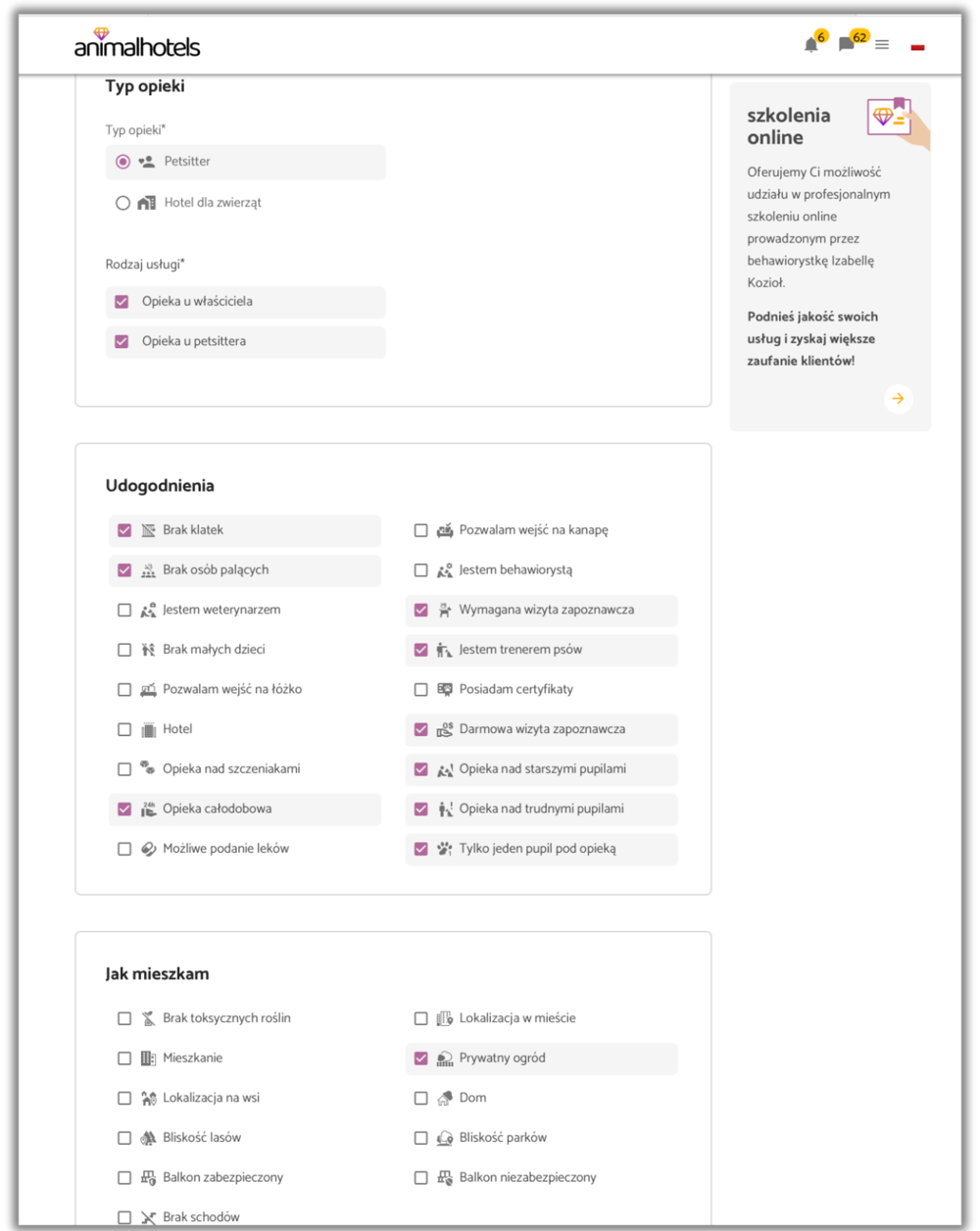Open the hamburger menu icon
Image resolution: width=980 pixels, height=1231 pixels.
[882, 45]
